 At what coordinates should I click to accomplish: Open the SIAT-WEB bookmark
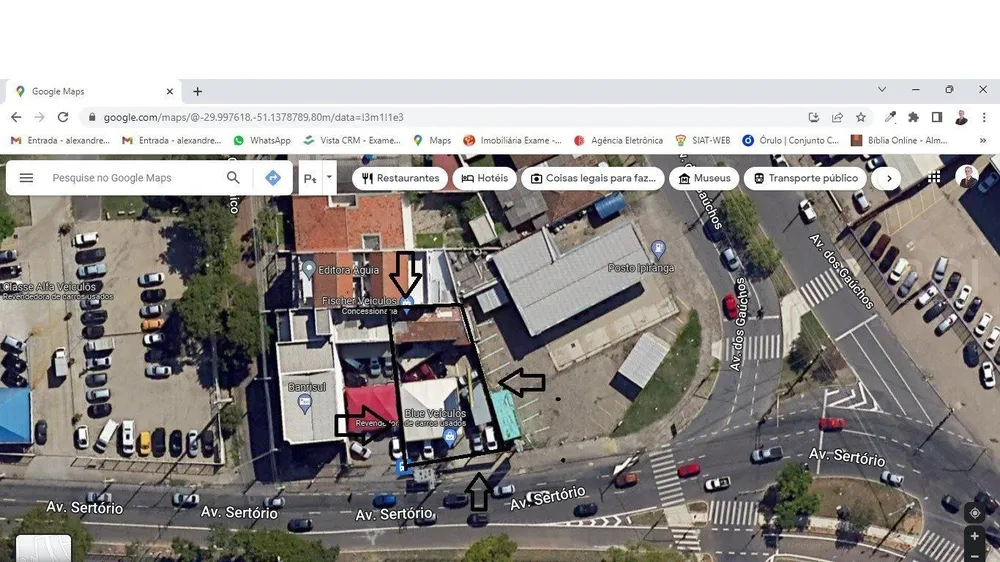point(703,140)
